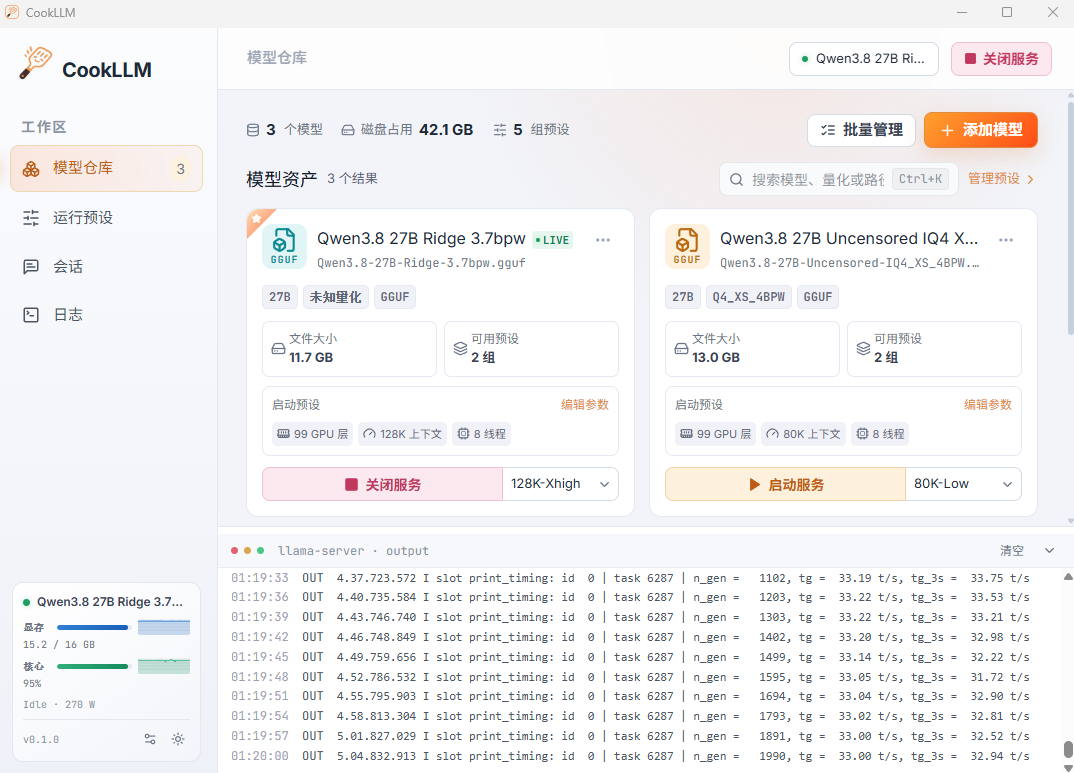Click the yellow dot in the output header
Image resolution: width=1074 pixels, height=773 pixels.
(247, 550)
